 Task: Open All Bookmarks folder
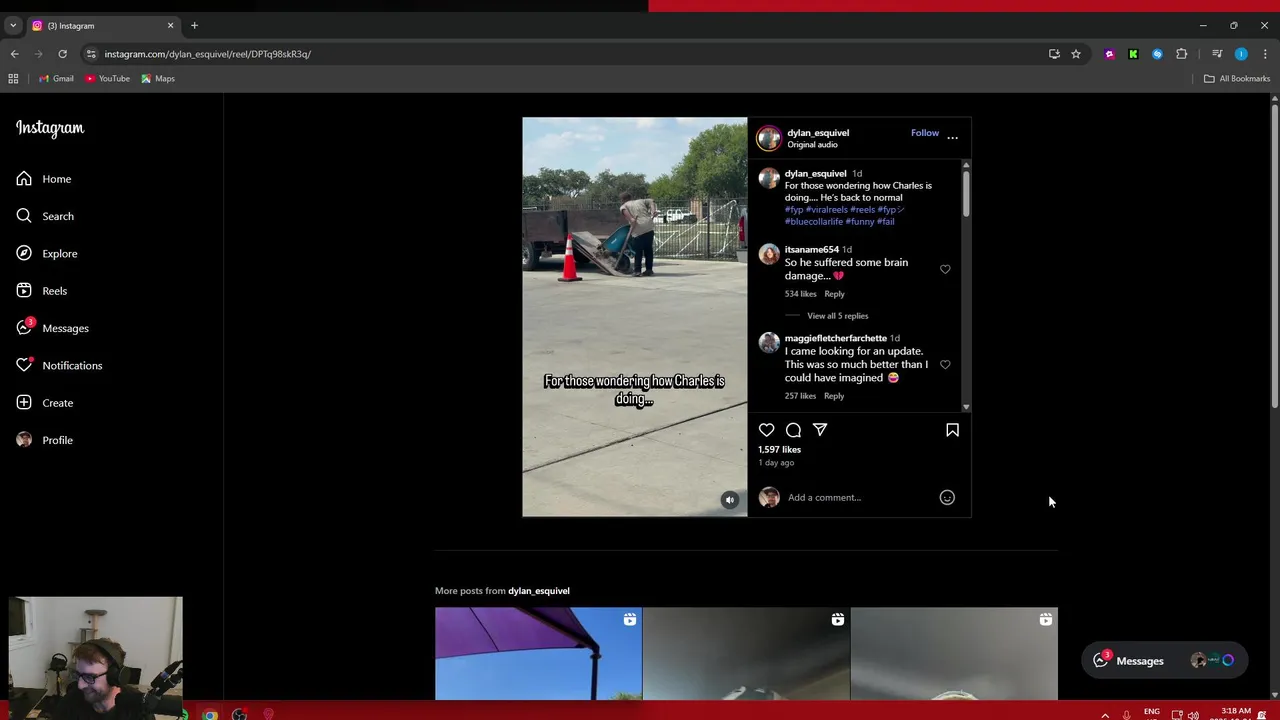[1237, 79]
